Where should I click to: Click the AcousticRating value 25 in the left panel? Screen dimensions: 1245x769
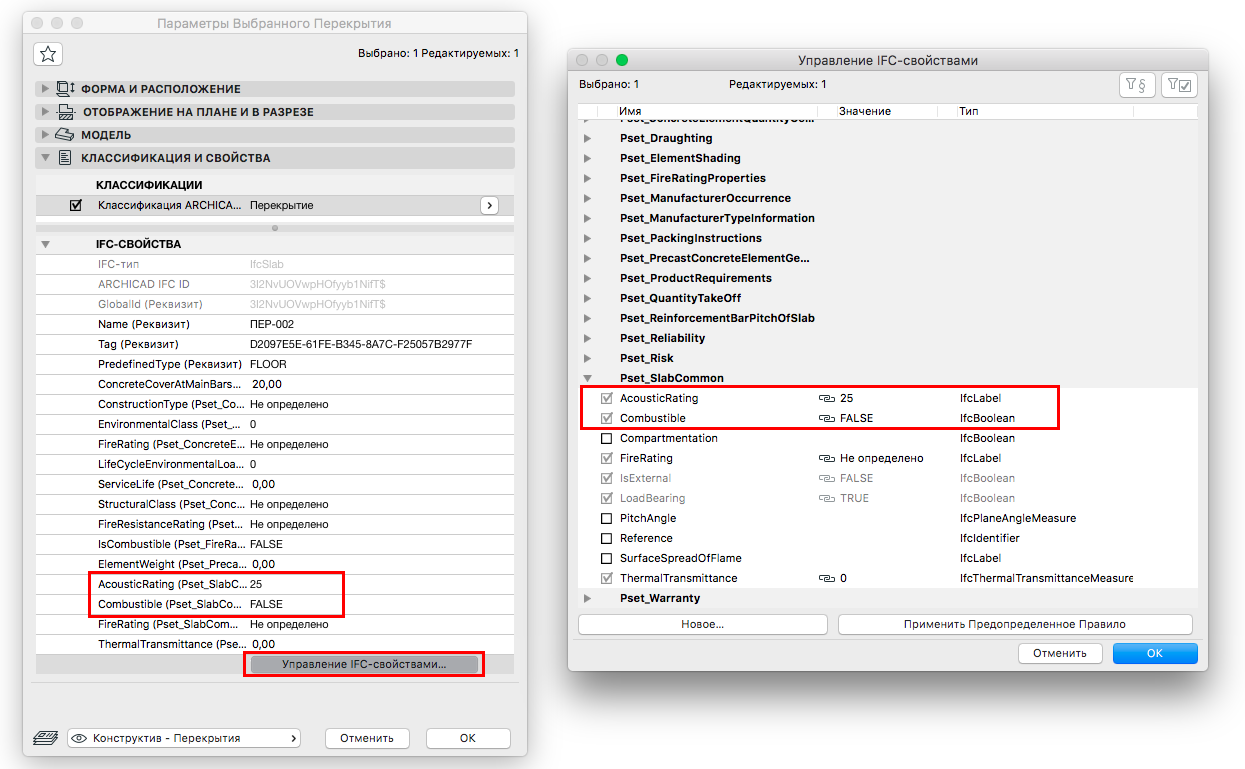tap(256, 584)
